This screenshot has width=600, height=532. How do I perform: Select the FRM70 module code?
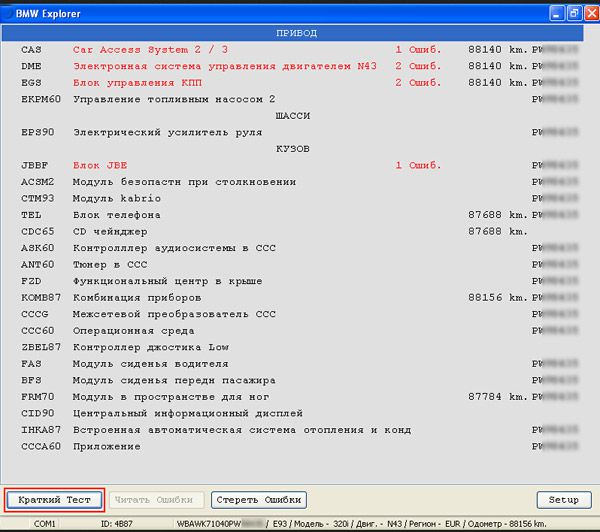click(x=38, y=397)
